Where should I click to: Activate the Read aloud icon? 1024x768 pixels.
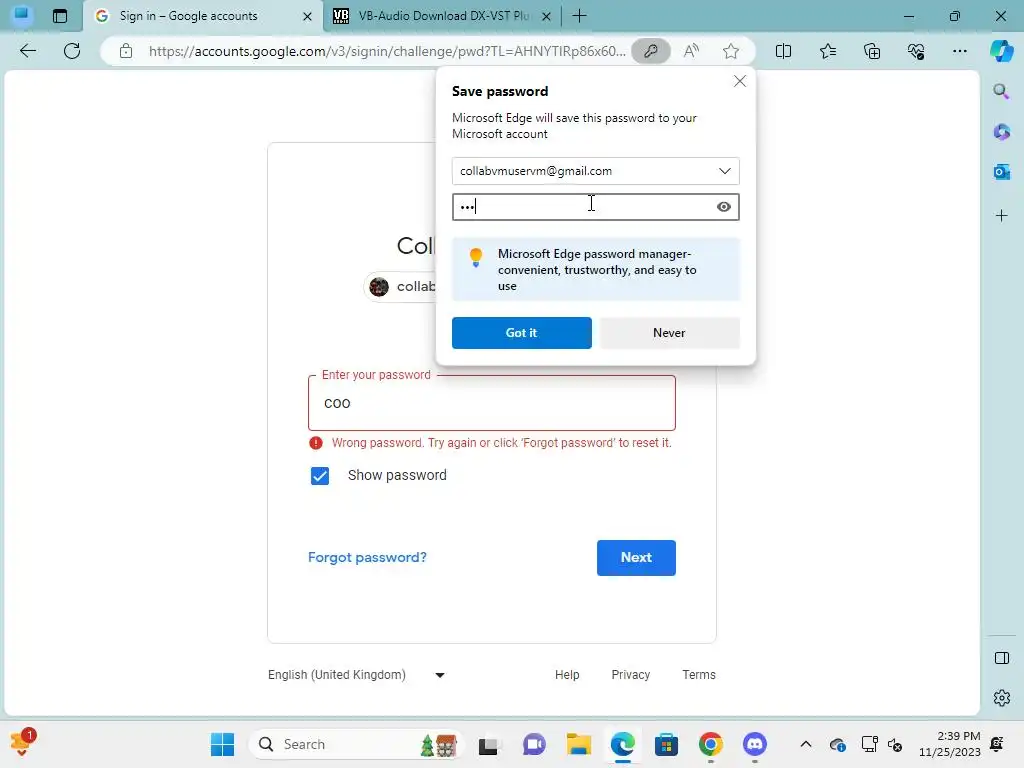point(691,51)
